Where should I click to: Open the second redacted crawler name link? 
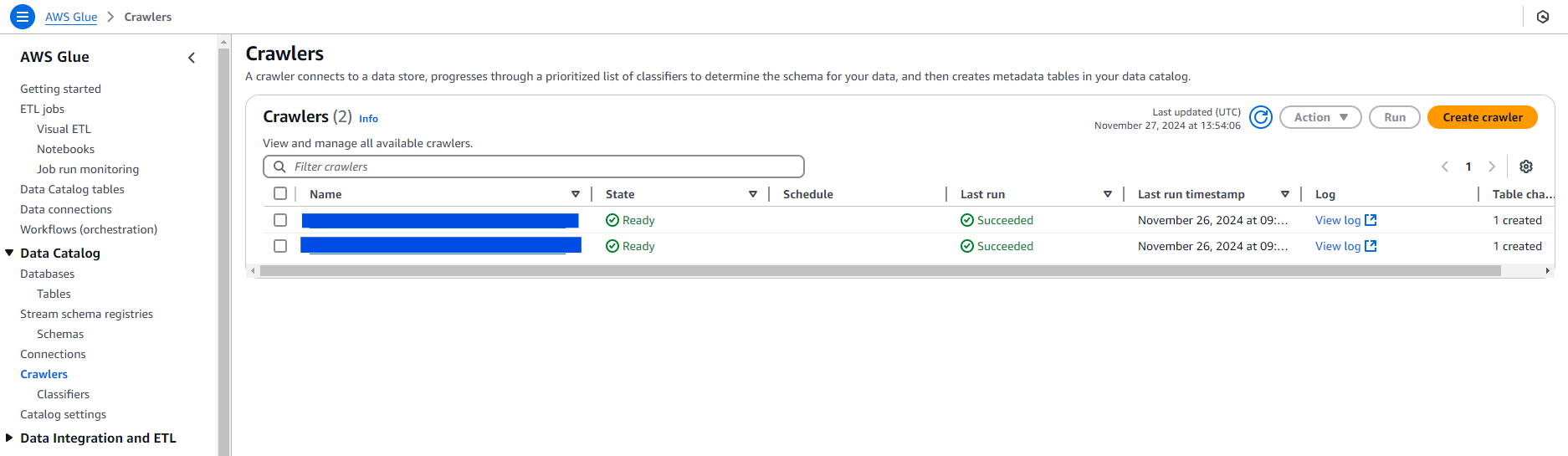(441, 245)
